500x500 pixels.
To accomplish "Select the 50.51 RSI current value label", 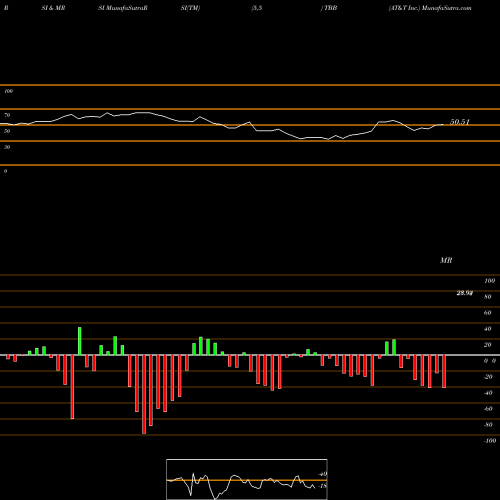I will (460, 122).
